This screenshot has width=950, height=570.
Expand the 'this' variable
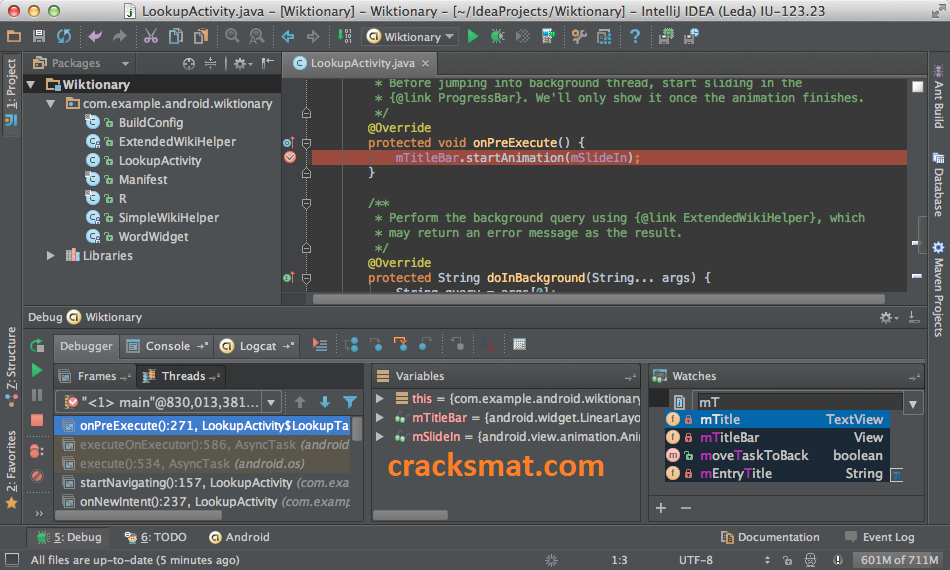pyautogui.click(x=380, y=399)
